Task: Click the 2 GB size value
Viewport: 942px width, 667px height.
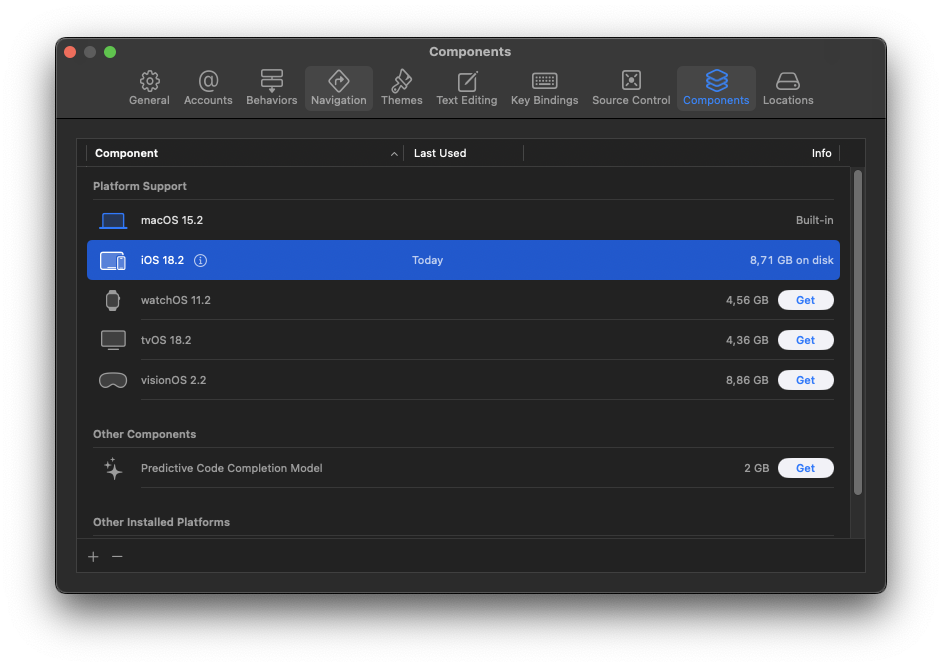Action: point(756,468)
